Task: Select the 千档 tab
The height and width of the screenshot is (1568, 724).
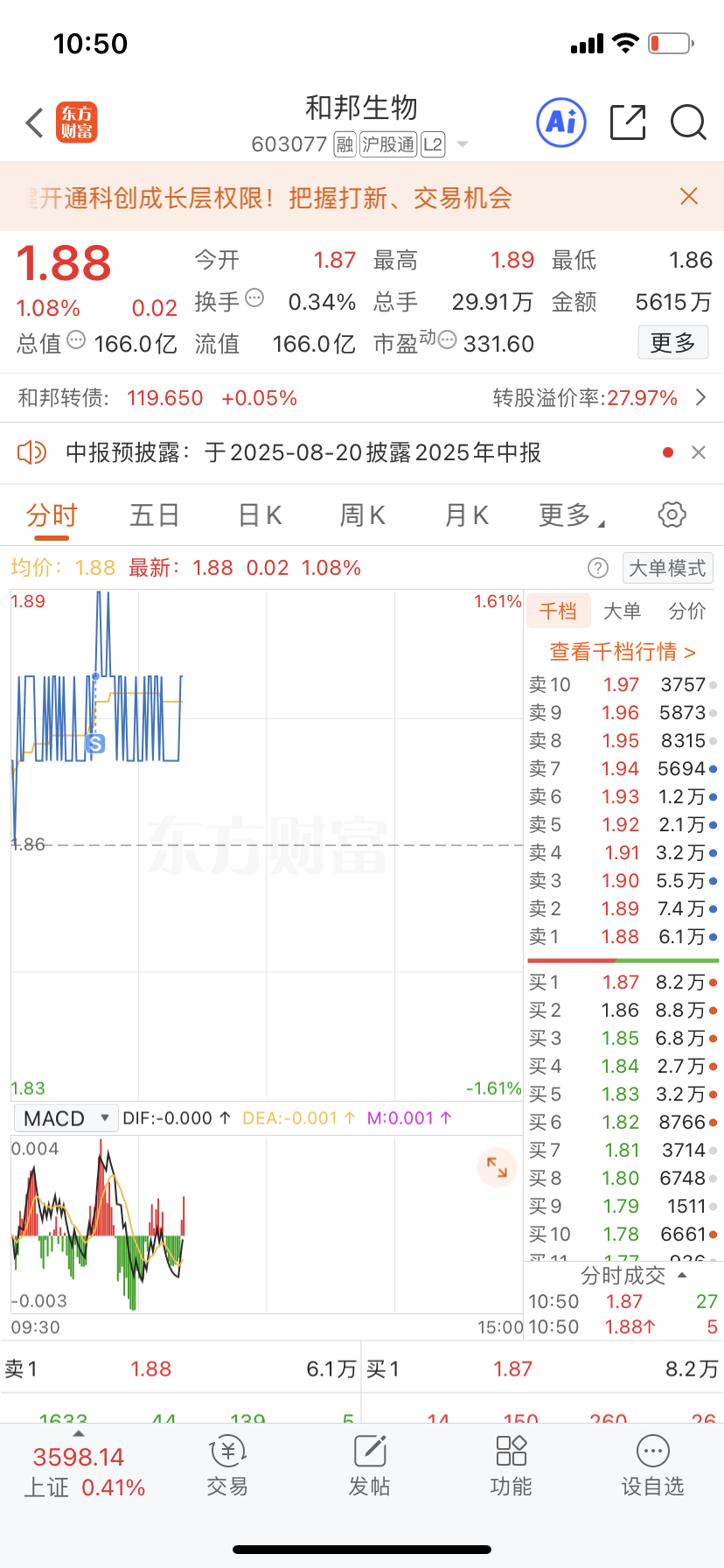Action: (558, 611)
